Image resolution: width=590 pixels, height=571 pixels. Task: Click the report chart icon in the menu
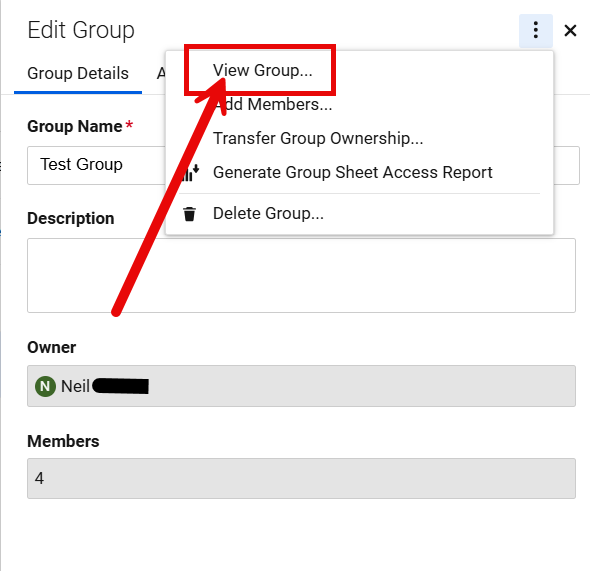pyautogui.click(x=190, y=173)
